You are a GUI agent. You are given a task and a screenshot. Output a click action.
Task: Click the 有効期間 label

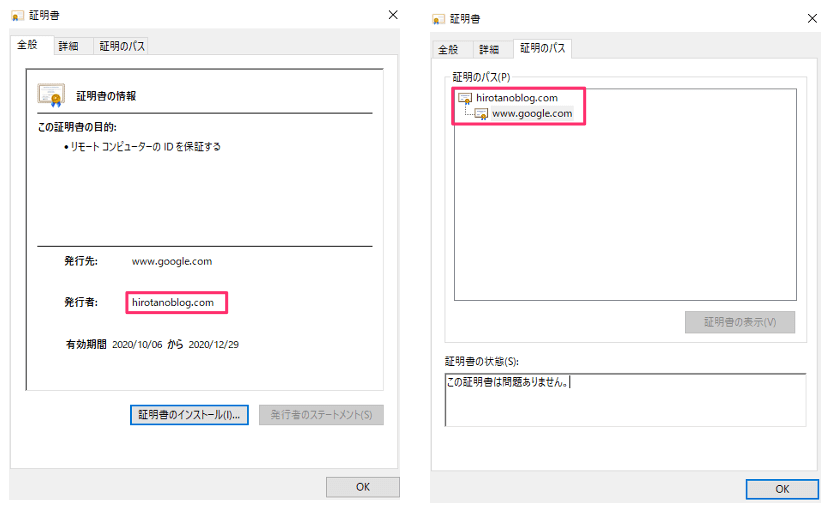[86, 345]
